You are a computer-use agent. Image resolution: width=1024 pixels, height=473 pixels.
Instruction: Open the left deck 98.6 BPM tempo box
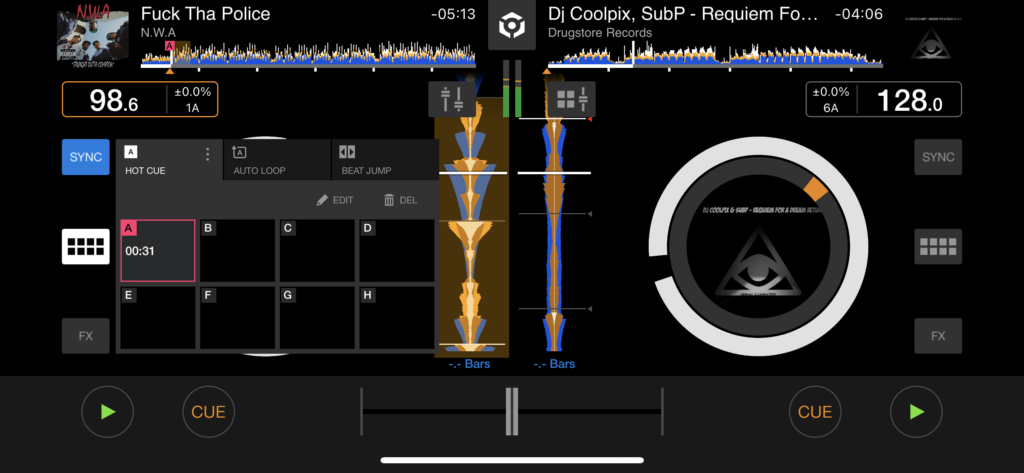click(x=140, y=99)
